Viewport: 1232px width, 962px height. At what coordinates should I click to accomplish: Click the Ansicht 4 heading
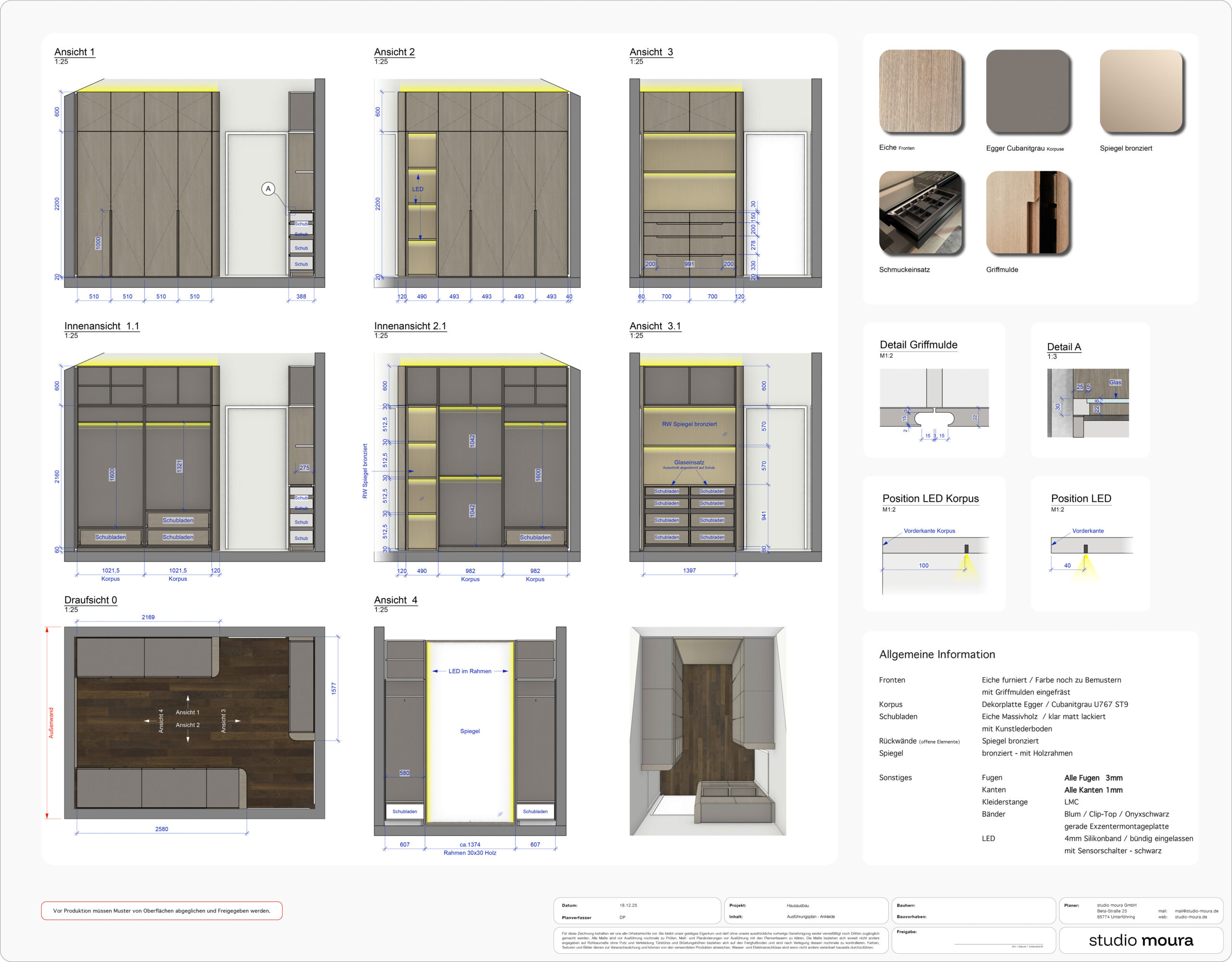[396, 600]
